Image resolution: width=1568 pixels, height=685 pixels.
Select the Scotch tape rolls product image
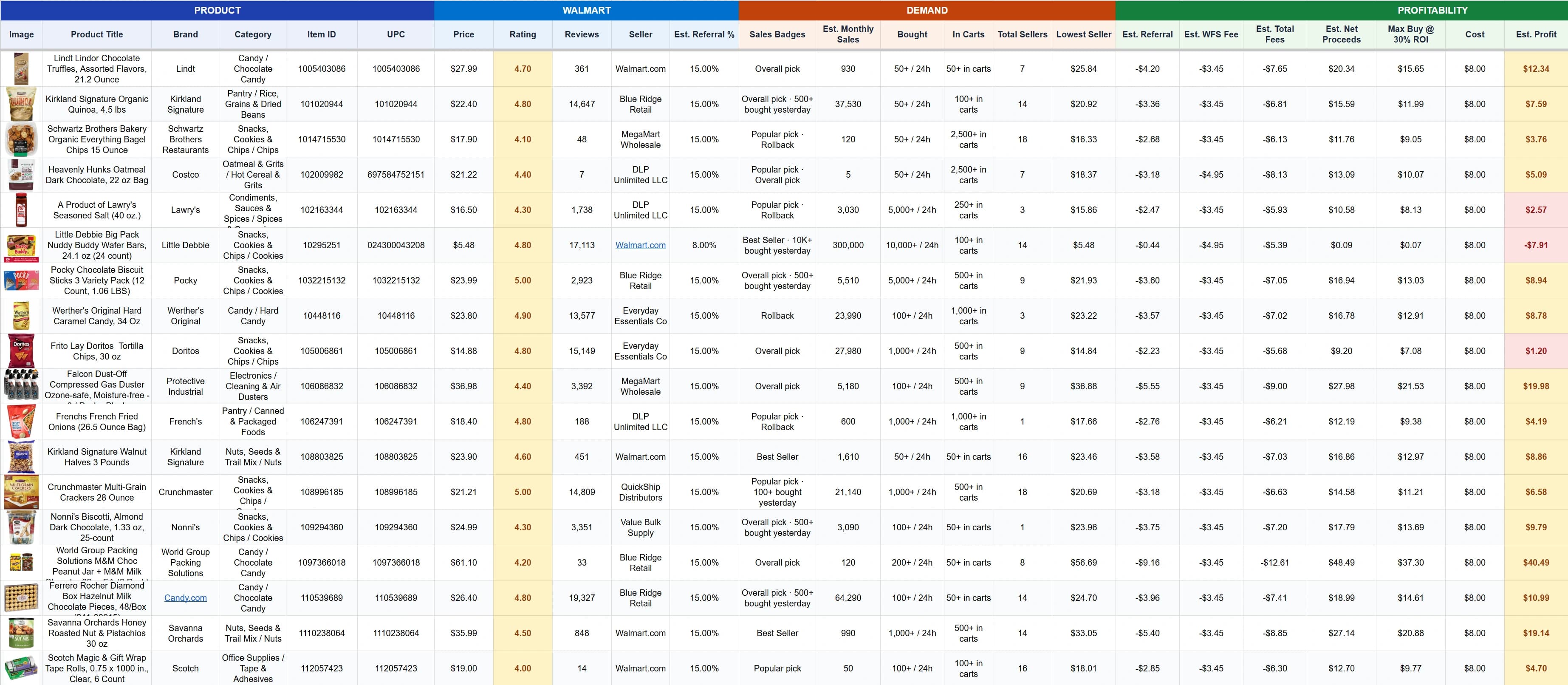[x=21, y=668]
